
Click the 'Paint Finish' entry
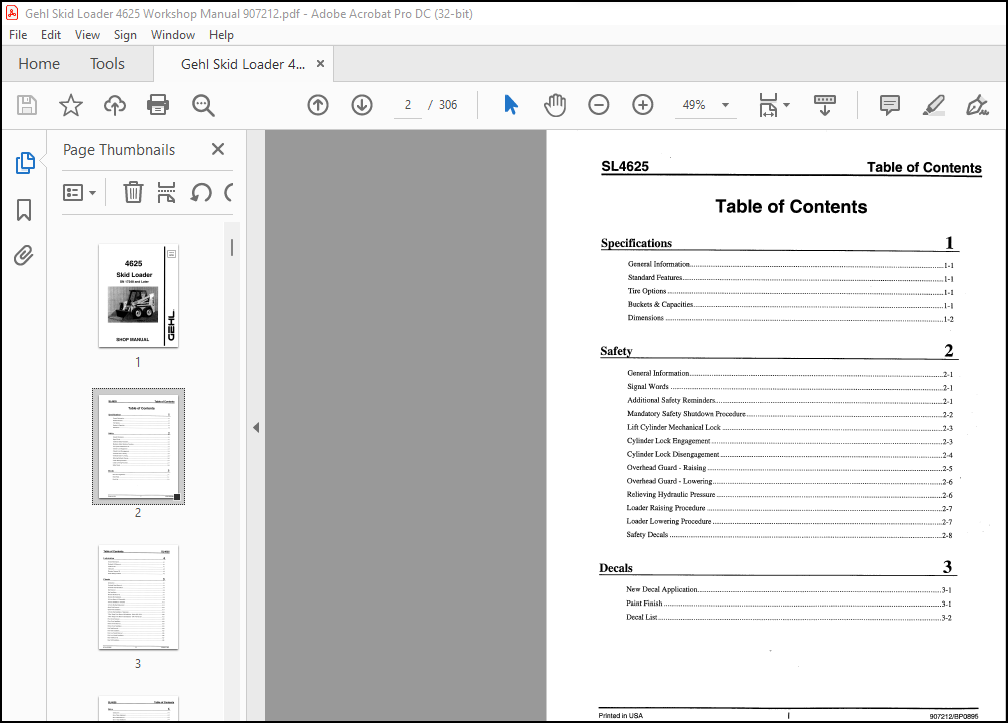click(x=644, y=603)
